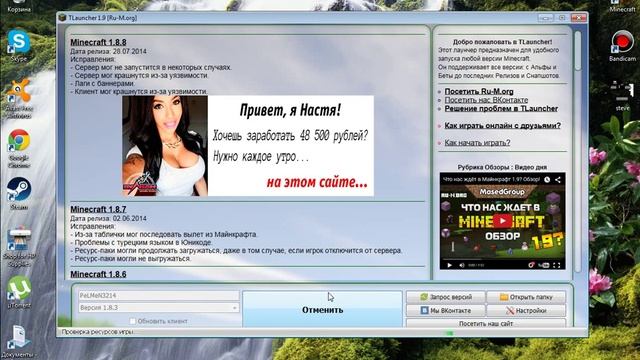
Task: Click the video progress bar in the player
Action: pos(502,260)
